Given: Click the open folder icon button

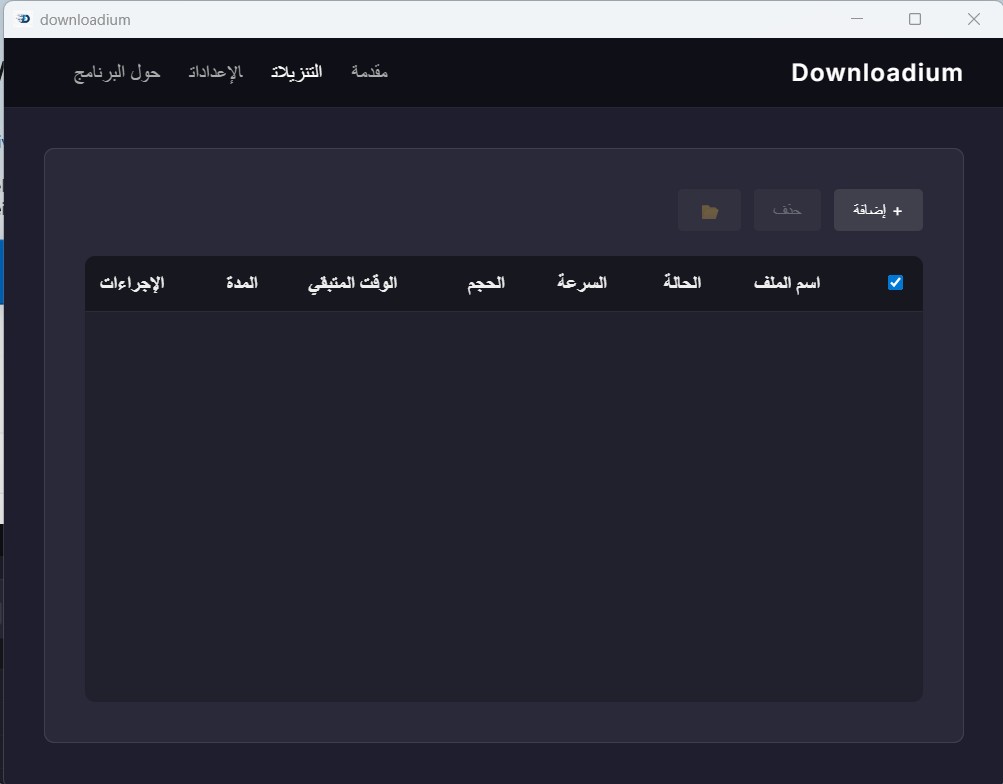Looking at the screenshot, I should coord(709,210).
